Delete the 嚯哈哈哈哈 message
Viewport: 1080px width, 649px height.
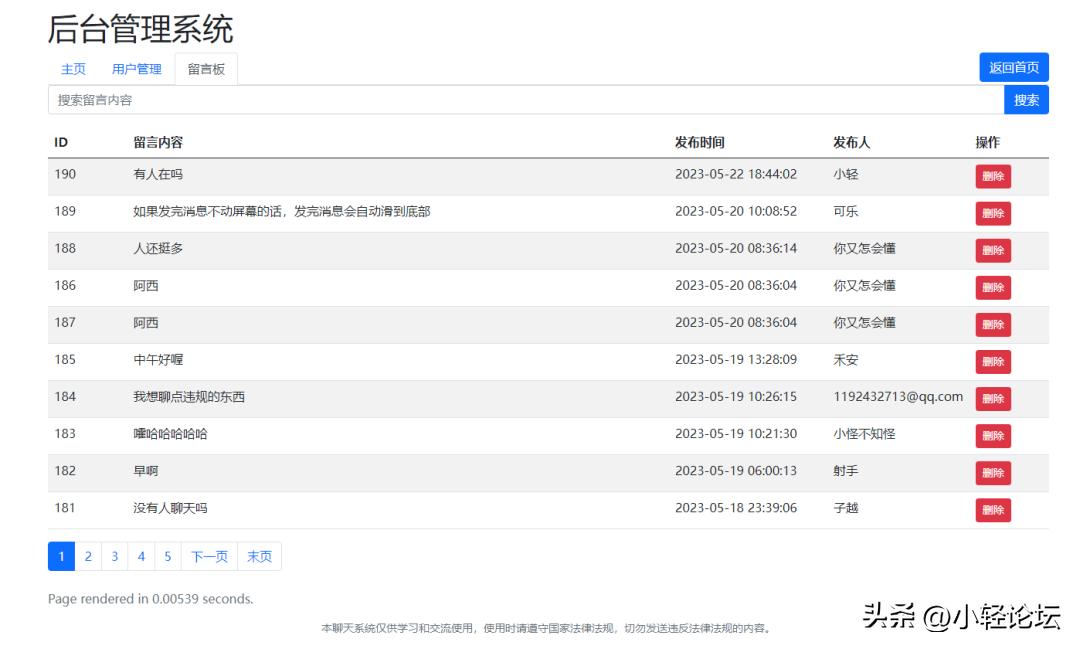click(x=992, y=435)
